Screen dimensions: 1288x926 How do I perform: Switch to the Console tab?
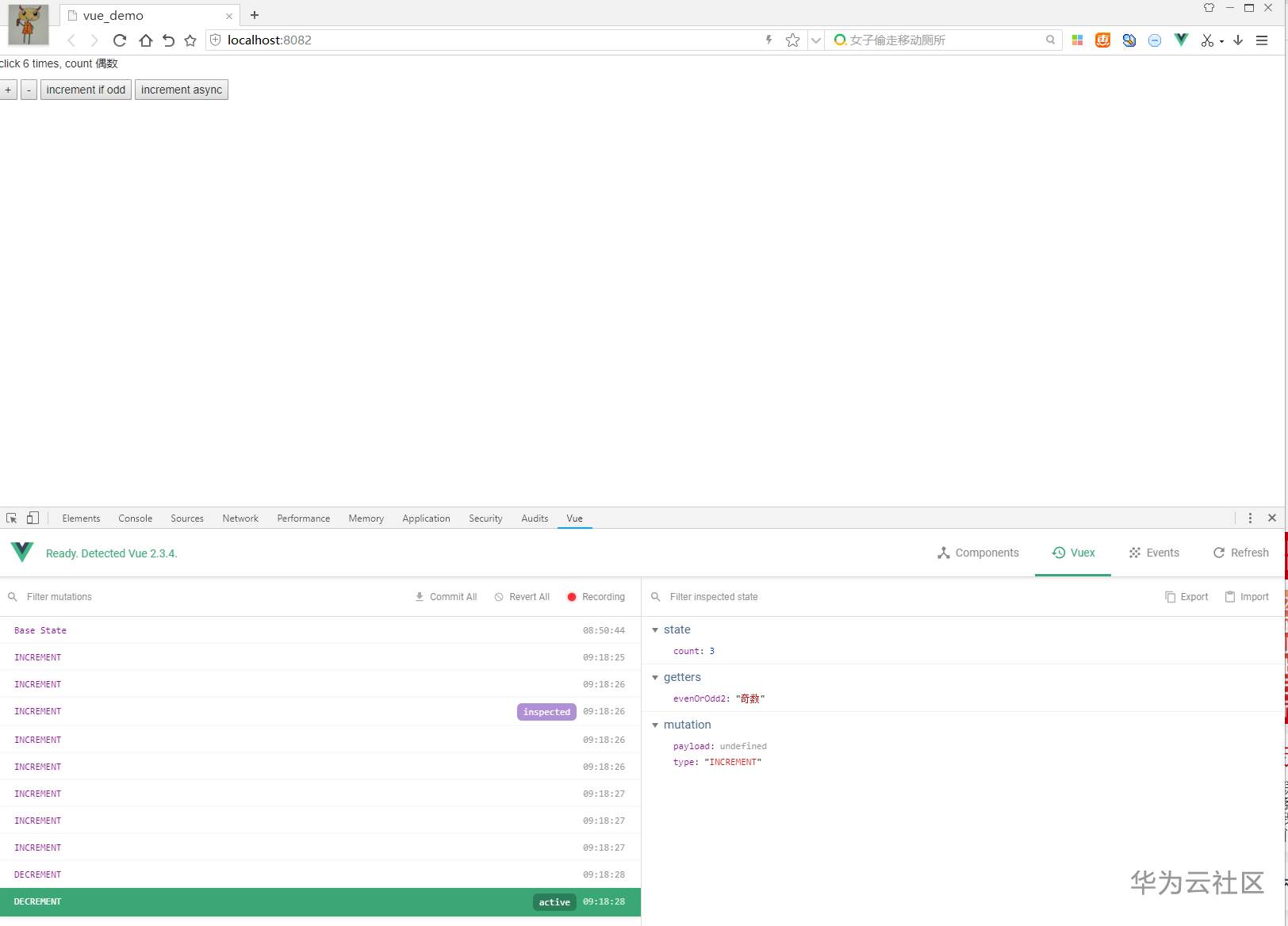136,518
